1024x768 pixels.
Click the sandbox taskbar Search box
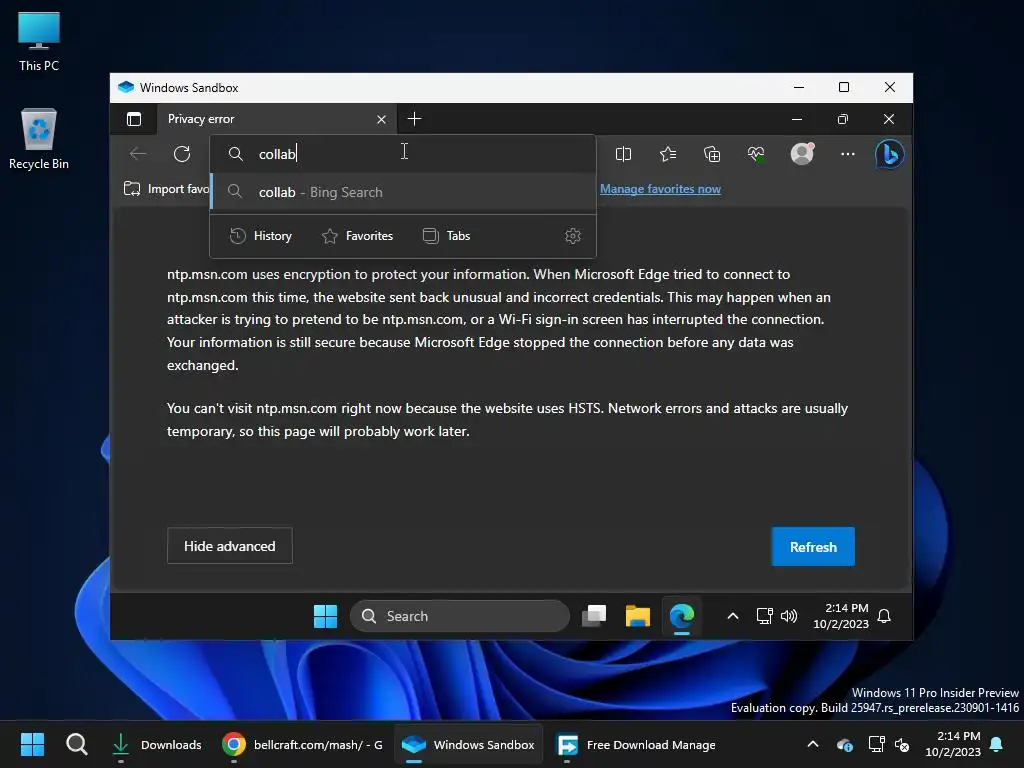(460, 616)
